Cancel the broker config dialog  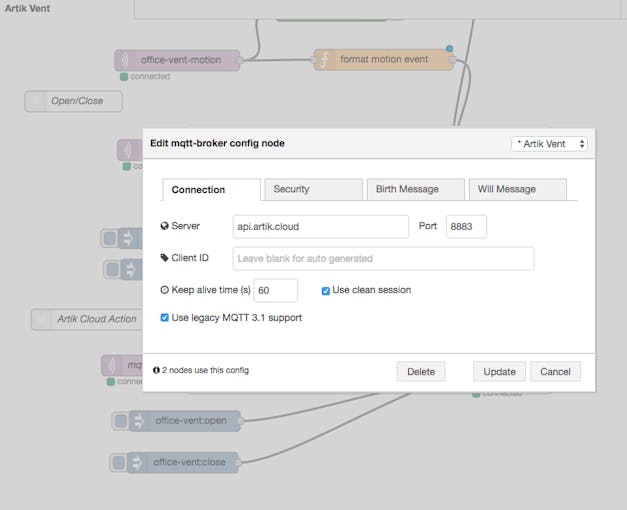click(x=555, y=372)
